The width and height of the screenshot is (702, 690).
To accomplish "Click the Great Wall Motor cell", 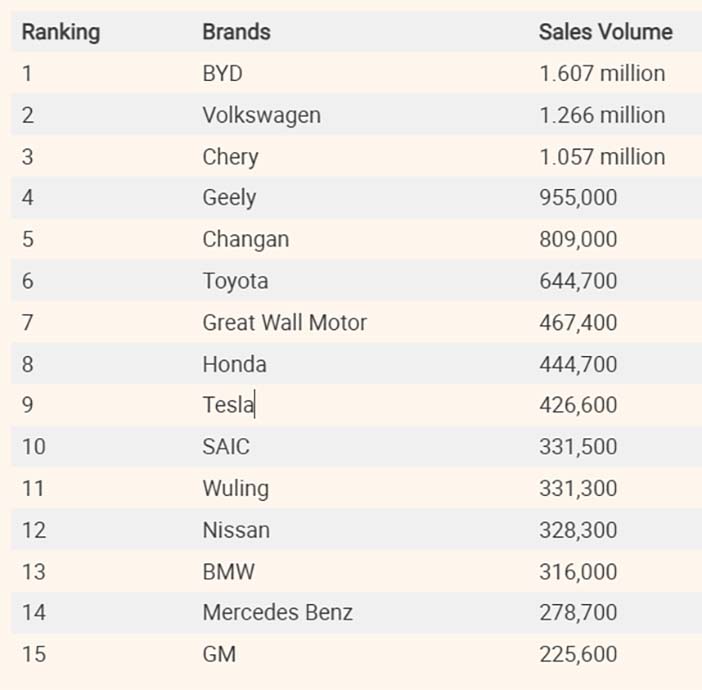I will click(x=284, y=323).
